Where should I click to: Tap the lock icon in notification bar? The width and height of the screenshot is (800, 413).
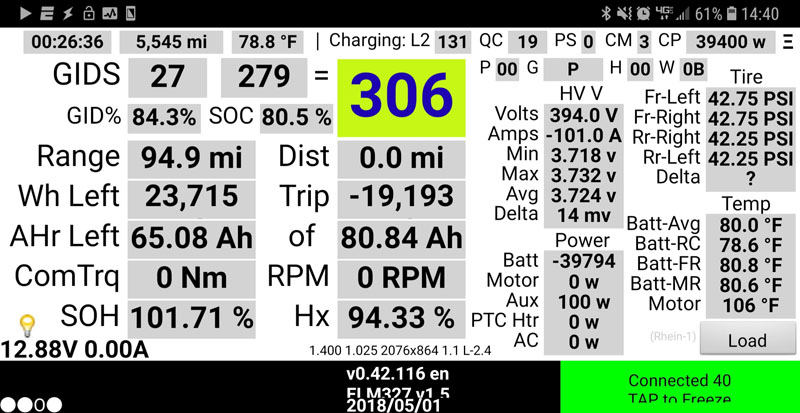(x=89, y=13)
